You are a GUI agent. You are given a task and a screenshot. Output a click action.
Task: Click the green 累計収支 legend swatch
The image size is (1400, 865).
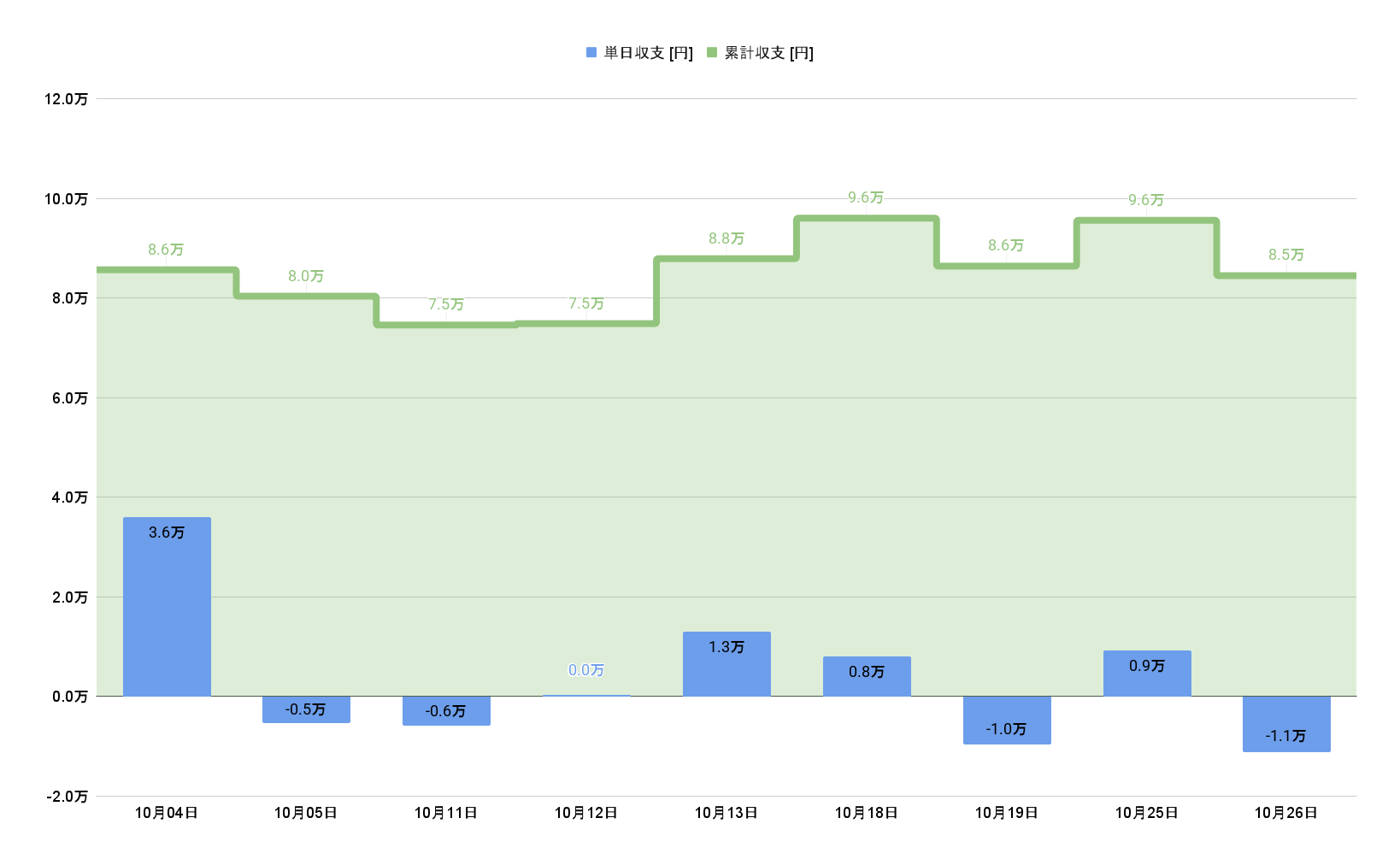712,53
